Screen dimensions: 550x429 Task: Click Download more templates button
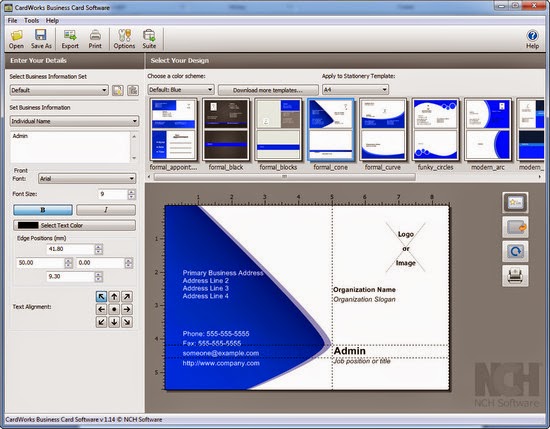pyautogui.click(x=268, y=90)
